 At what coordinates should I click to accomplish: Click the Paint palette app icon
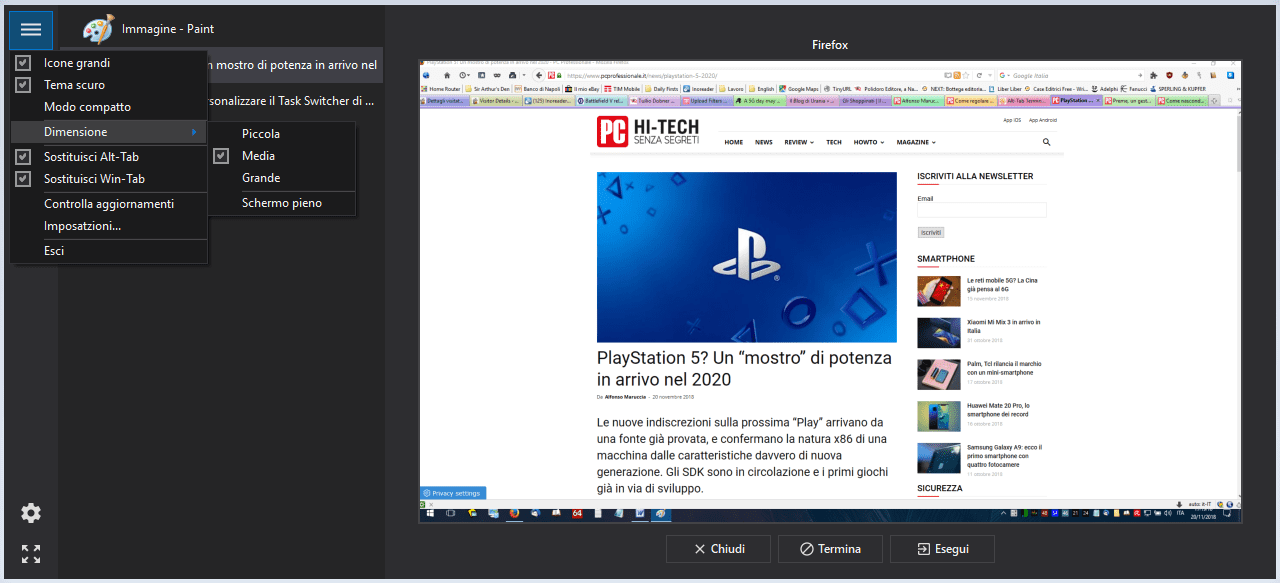pyautogui.click(x=98, y=29)
